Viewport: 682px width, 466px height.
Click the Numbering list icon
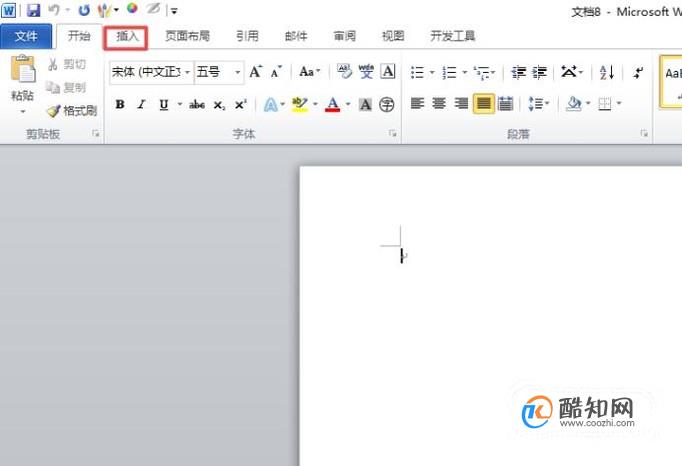point(449,72)
